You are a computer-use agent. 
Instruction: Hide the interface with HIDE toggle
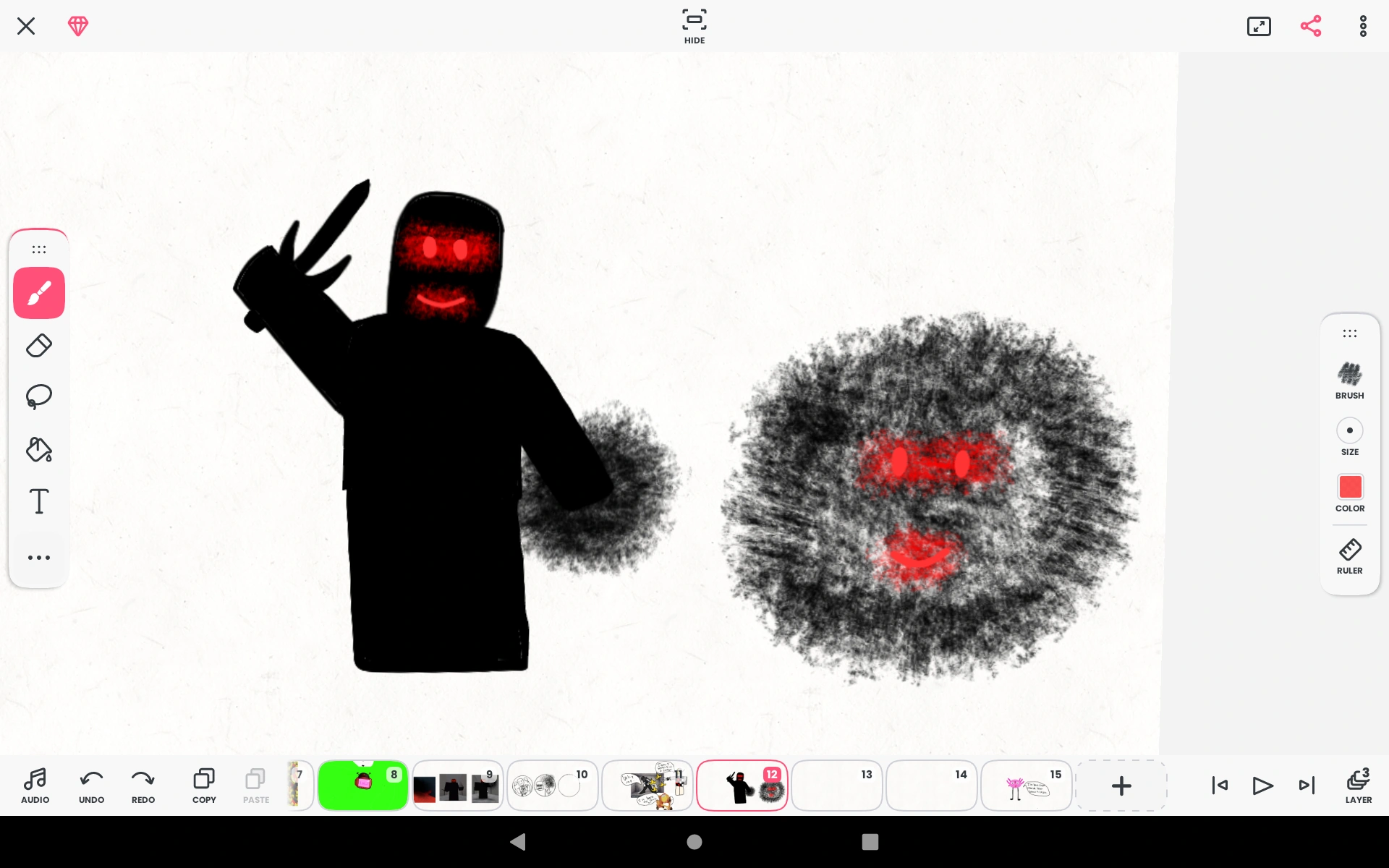click(694, 26)
